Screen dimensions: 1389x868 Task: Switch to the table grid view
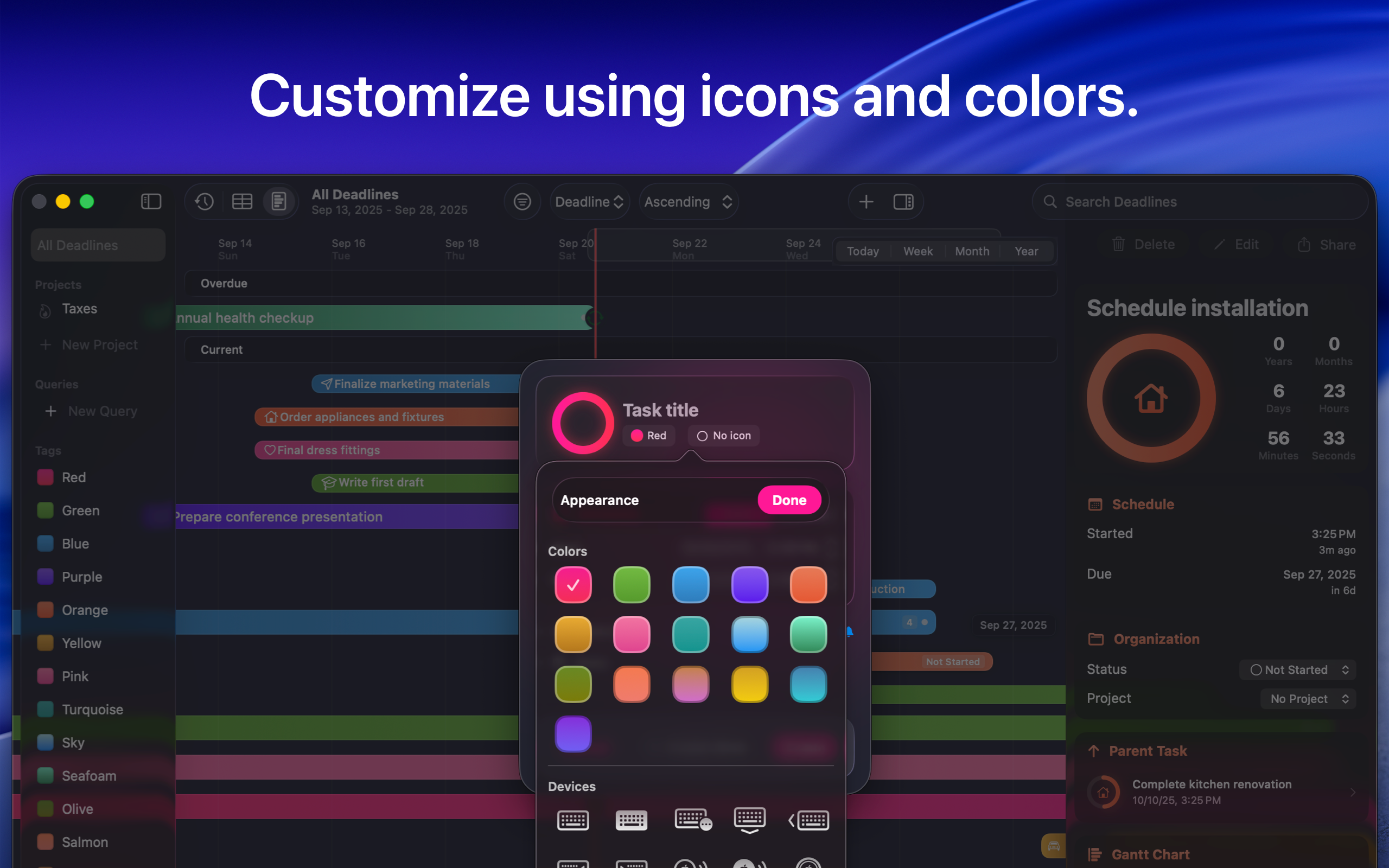point(241,201)
